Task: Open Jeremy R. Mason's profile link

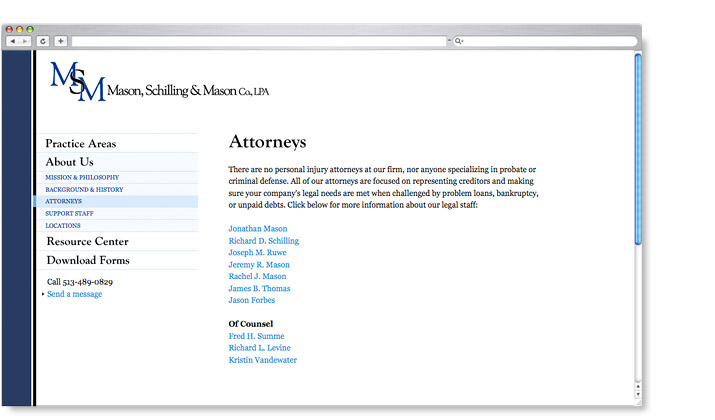Action: tap(259, 265)
